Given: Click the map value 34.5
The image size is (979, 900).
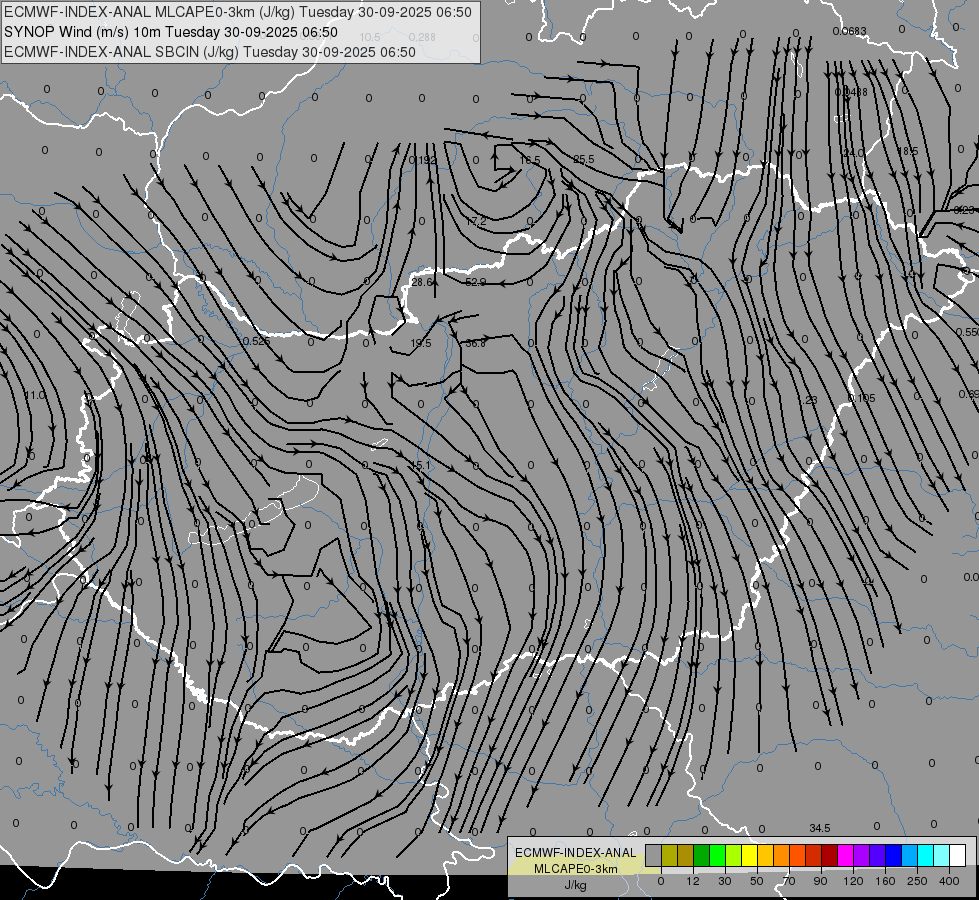Looking at the screenshot, I should click(820, 828).
